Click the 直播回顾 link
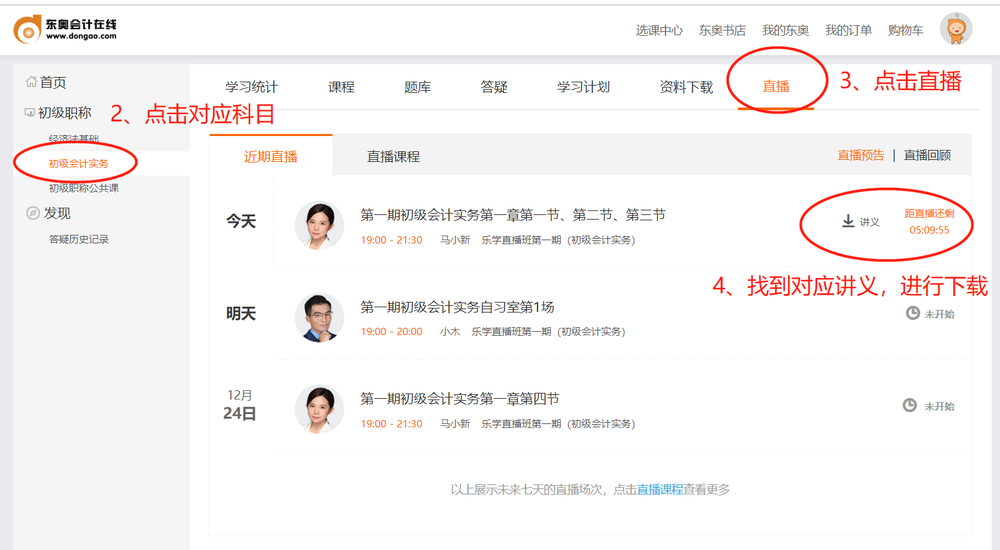Image resolution: width=1000 pixels, height=550 pixels. 927,155
